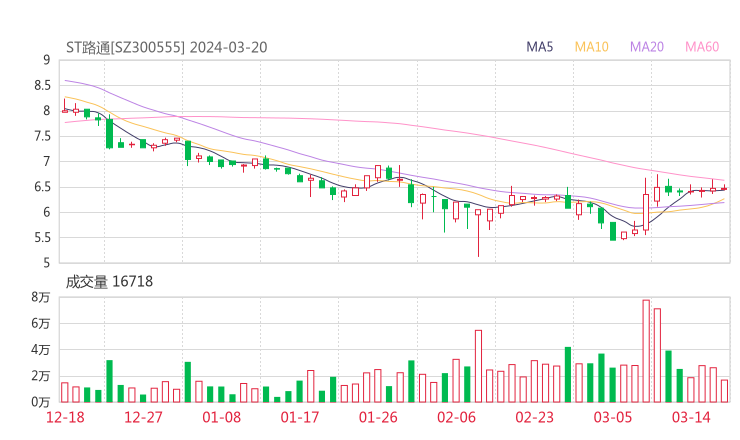Click the 12-18 date axis label

click(x=65, y=417)
